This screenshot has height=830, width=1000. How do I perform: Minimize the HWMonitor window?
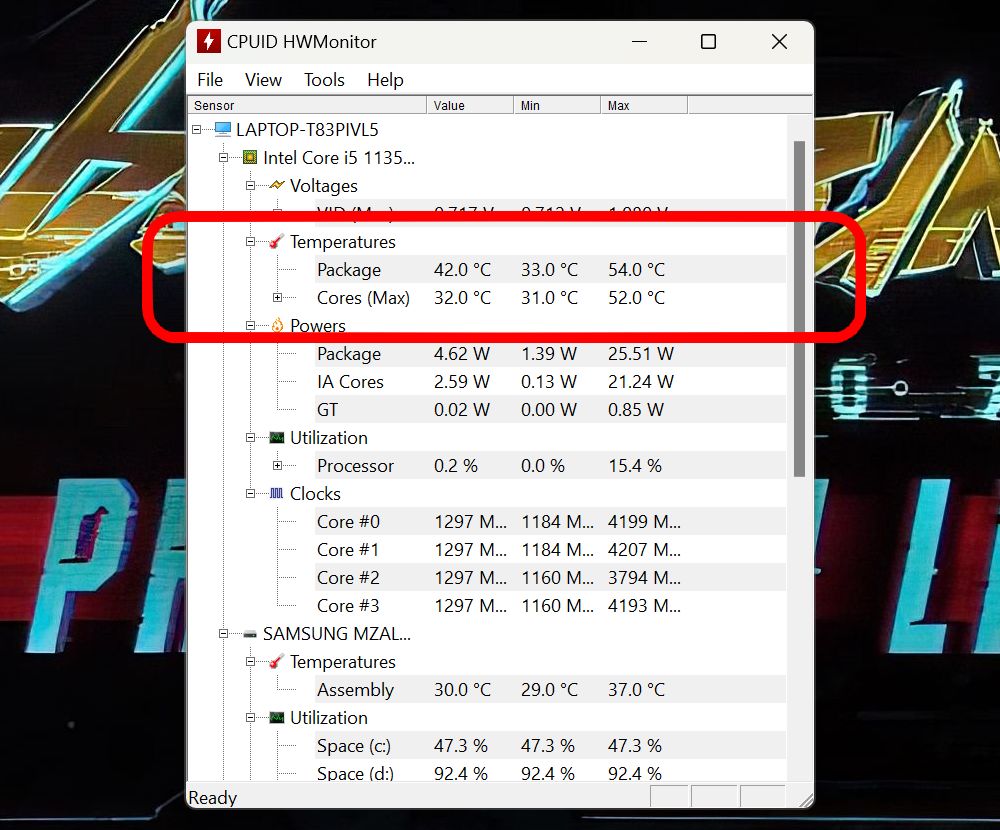[640, 41]
